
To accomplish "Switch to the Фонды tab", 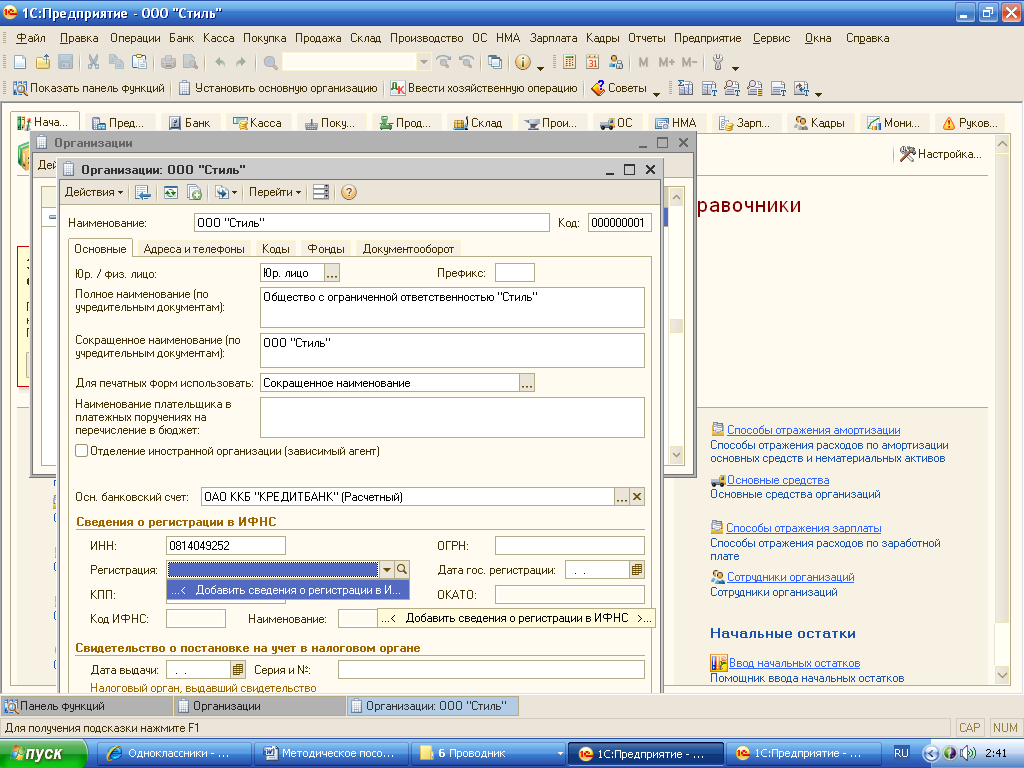I will point(326,249).
